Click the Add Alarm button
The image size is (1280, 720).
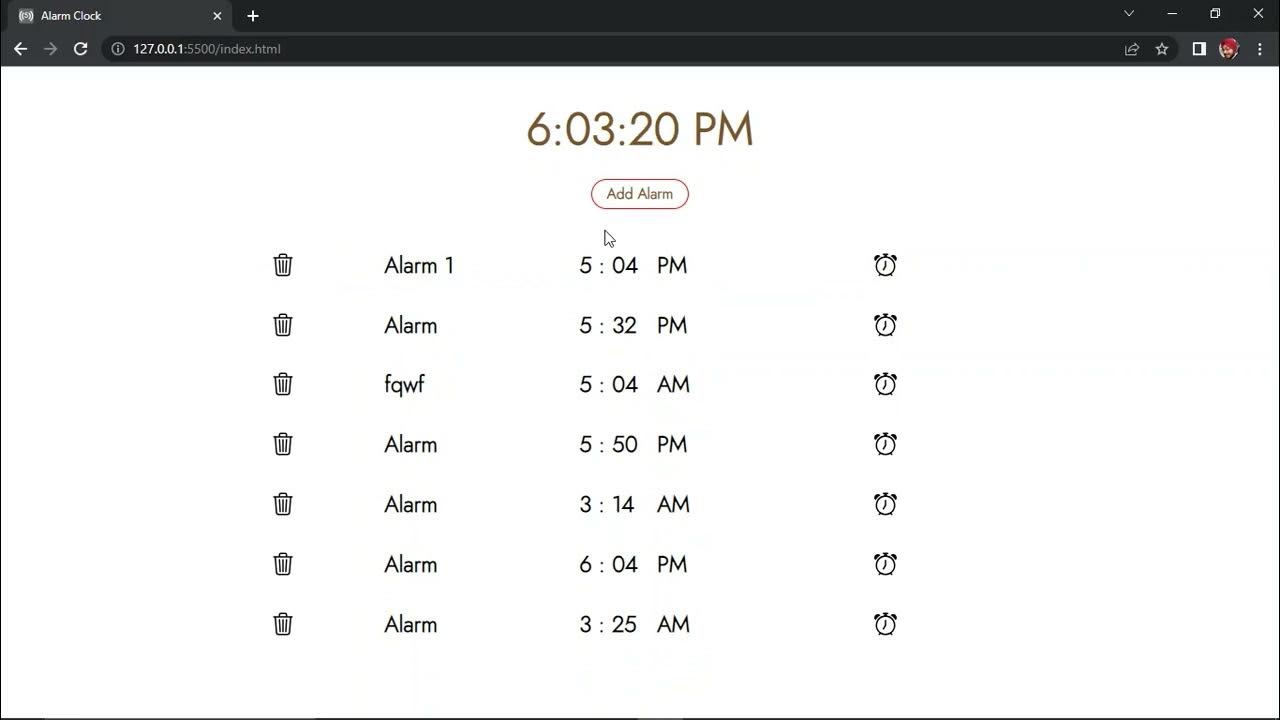tap(640, 194)
